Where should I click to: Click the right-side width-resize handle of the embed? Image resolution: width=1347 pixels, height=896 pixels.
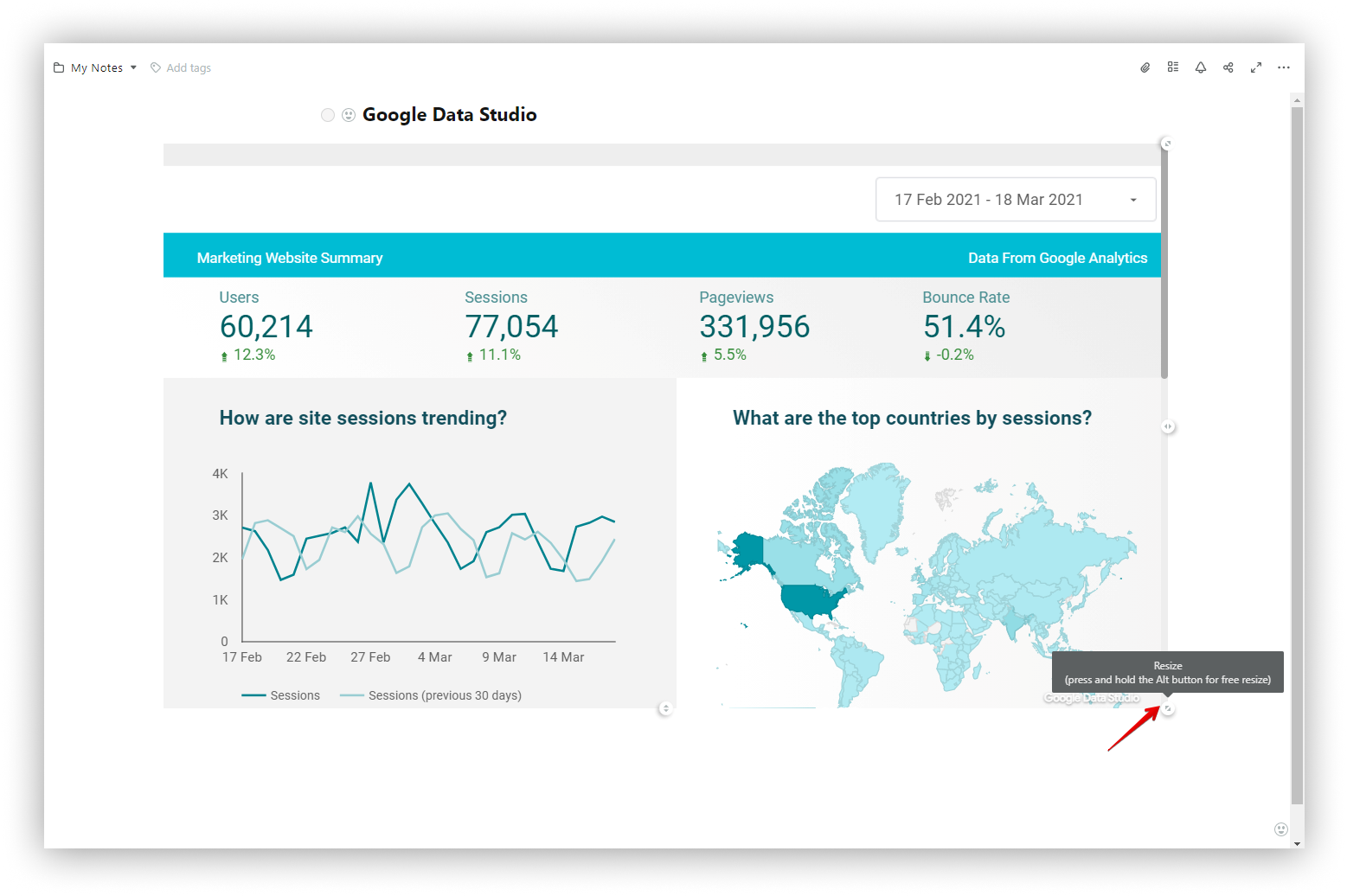point(1168,426)
